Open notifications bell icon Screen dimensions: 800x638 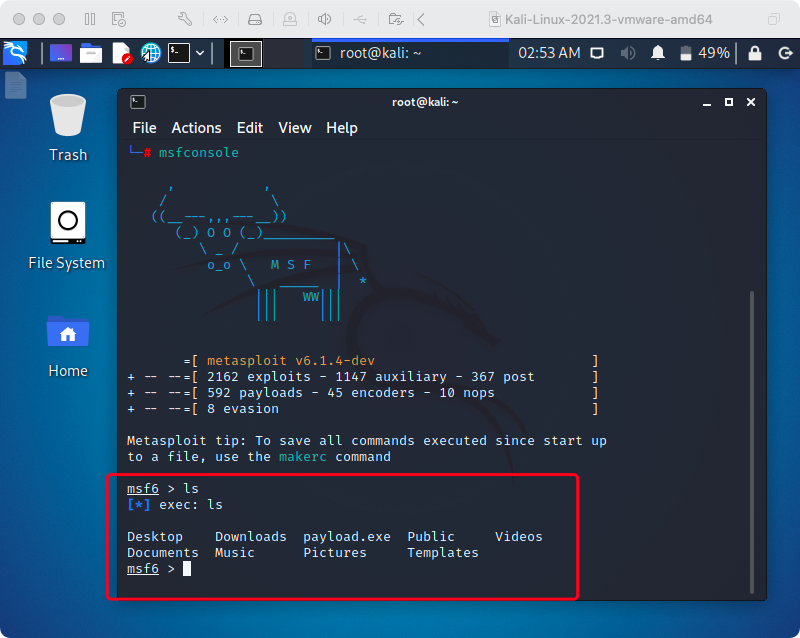tap(658, 53)
